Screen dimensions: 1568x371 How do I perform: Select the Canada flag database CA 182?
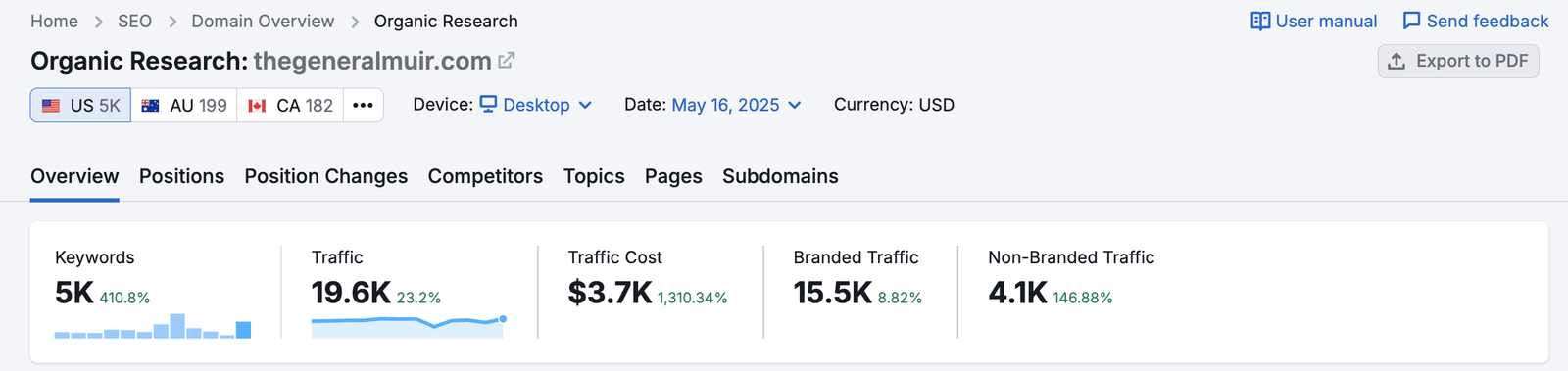(x=290, y=106)
